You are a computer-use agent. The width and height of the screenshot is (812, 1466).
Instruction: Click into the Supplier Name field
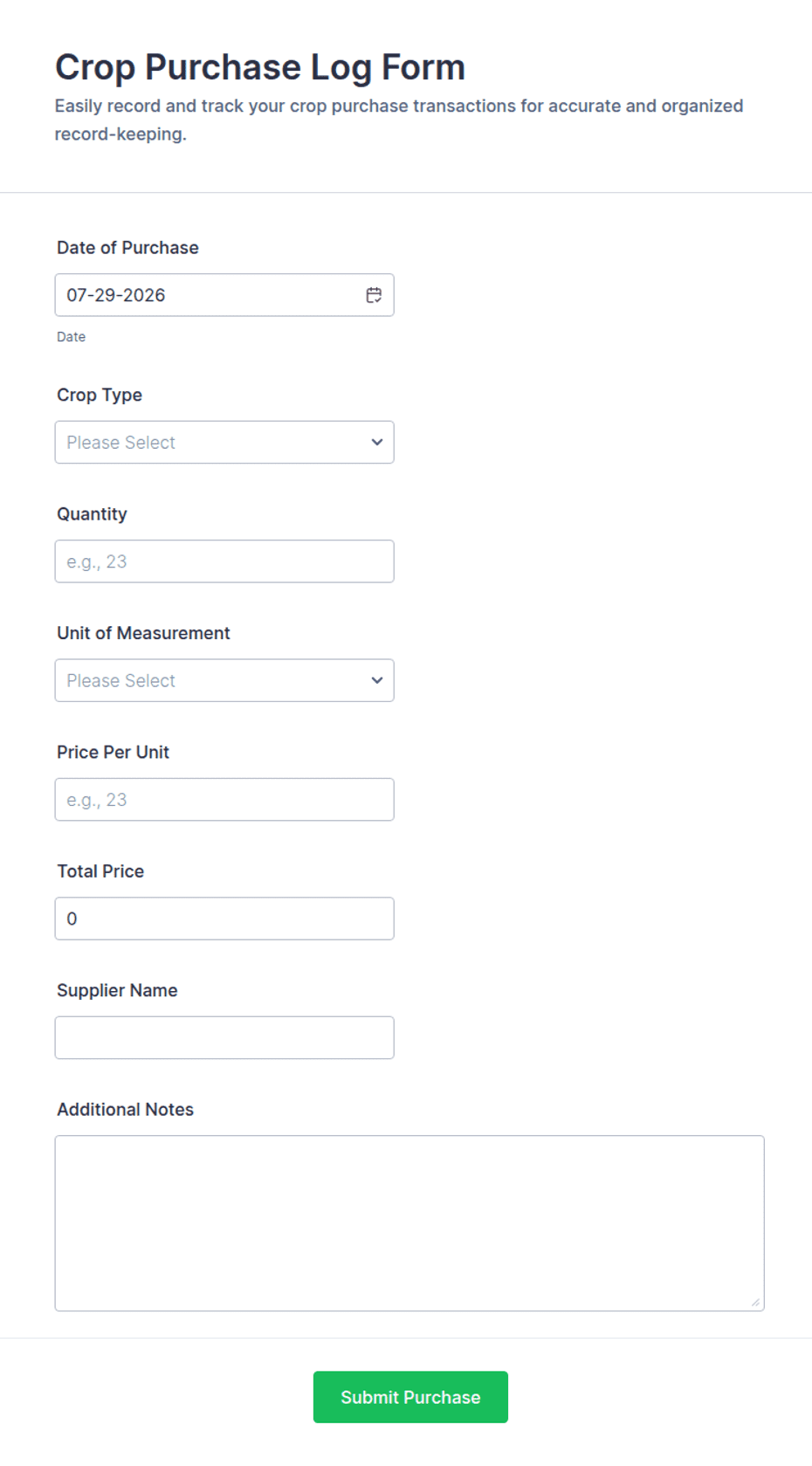pyautogui.click(x=224, y=1037)
